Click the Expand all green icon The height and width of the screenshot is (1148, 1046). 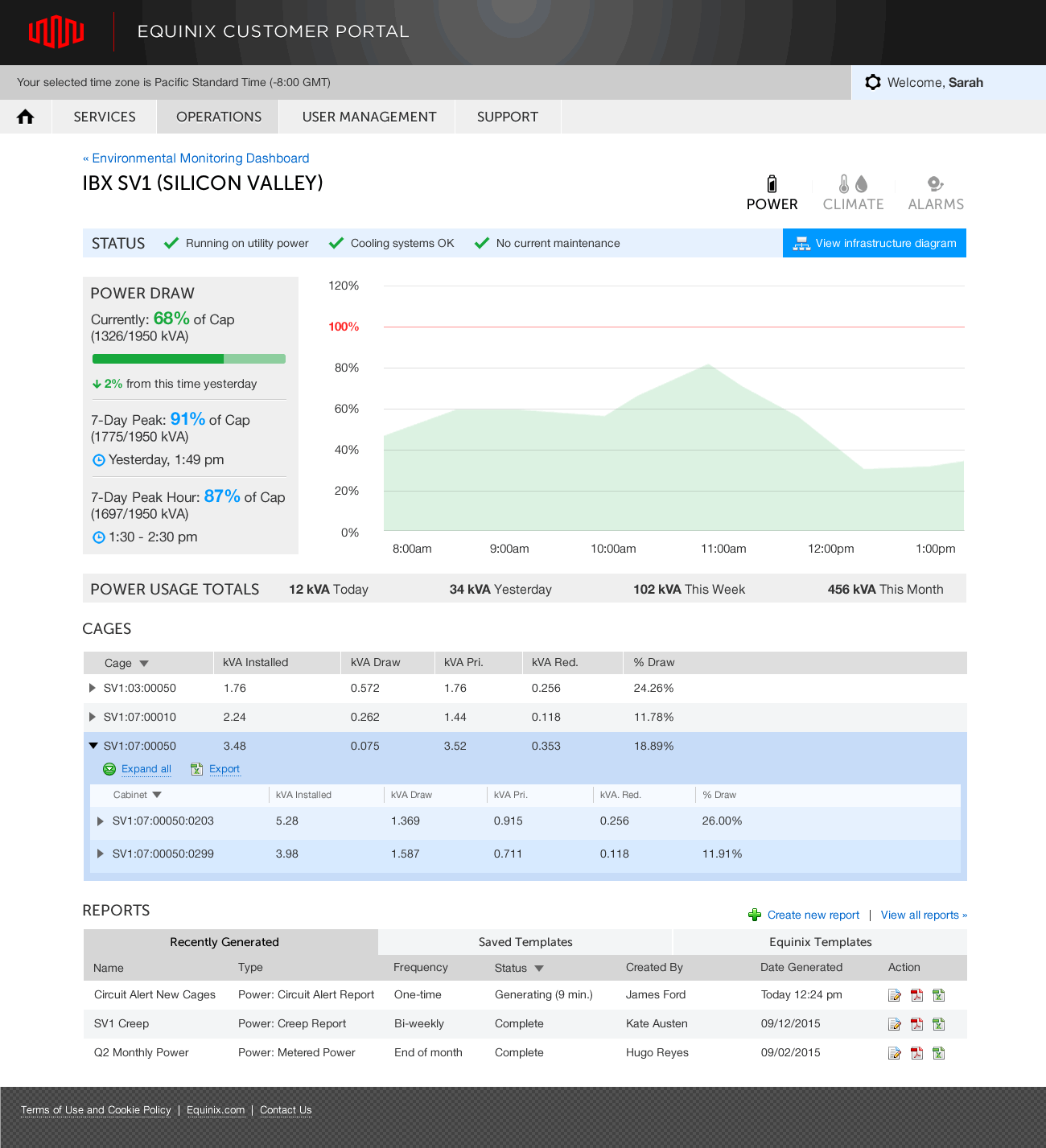(109, 769)
